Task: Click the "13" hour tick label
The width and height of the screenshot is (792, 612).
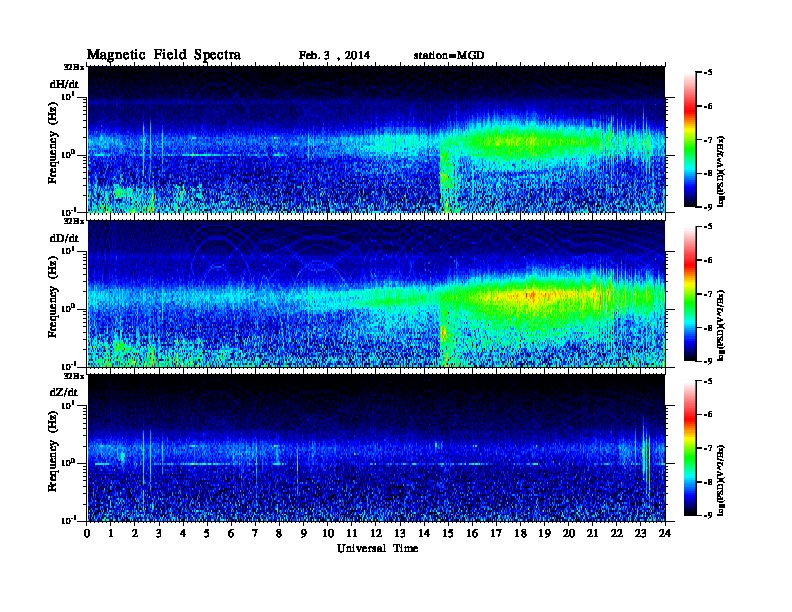Action: pyautogui.click(x=400, y=534)
